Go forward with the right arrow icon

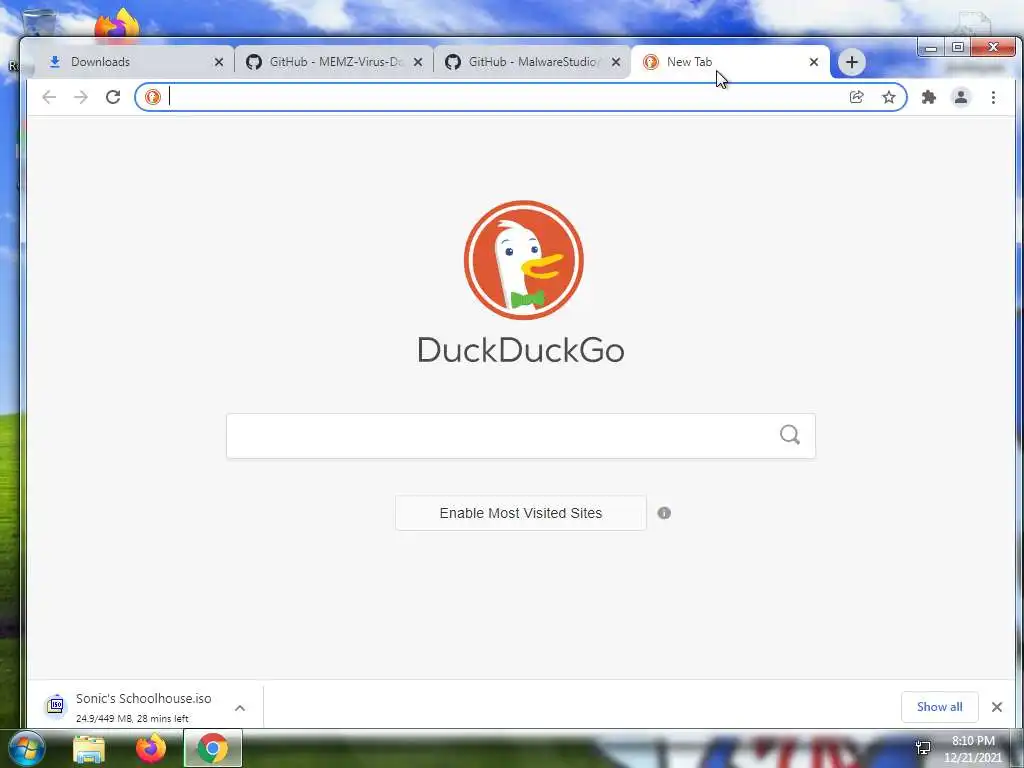[x=80, y=97]
